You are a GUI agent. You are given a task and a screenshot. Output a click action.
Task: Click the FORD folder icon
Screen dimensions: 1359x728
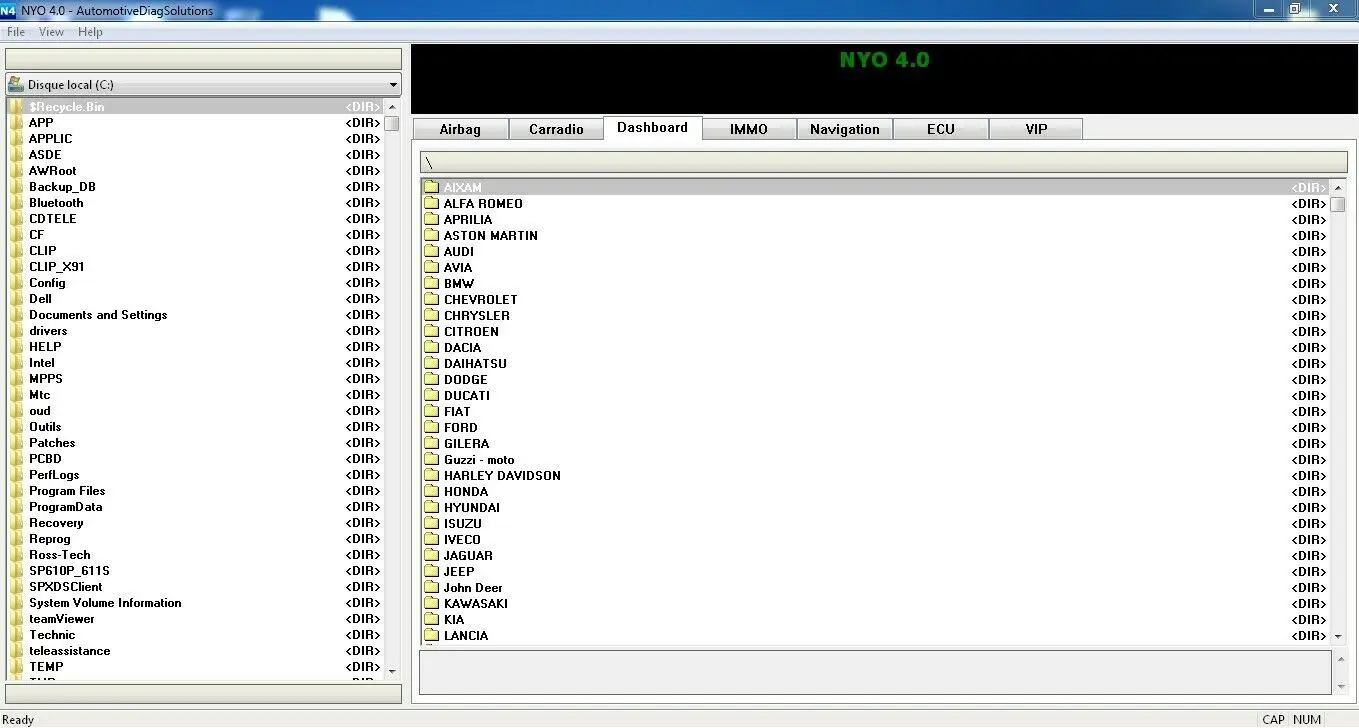point(431,427)
